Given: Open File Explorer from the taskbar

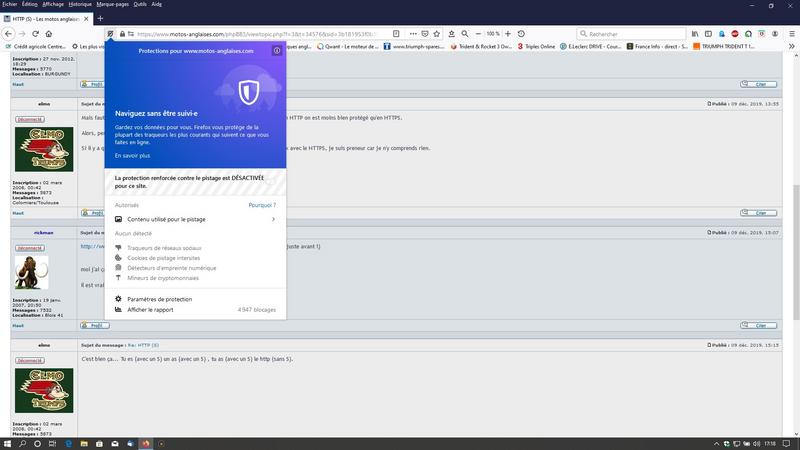Looking at the screenshot, I should (84, 444).
